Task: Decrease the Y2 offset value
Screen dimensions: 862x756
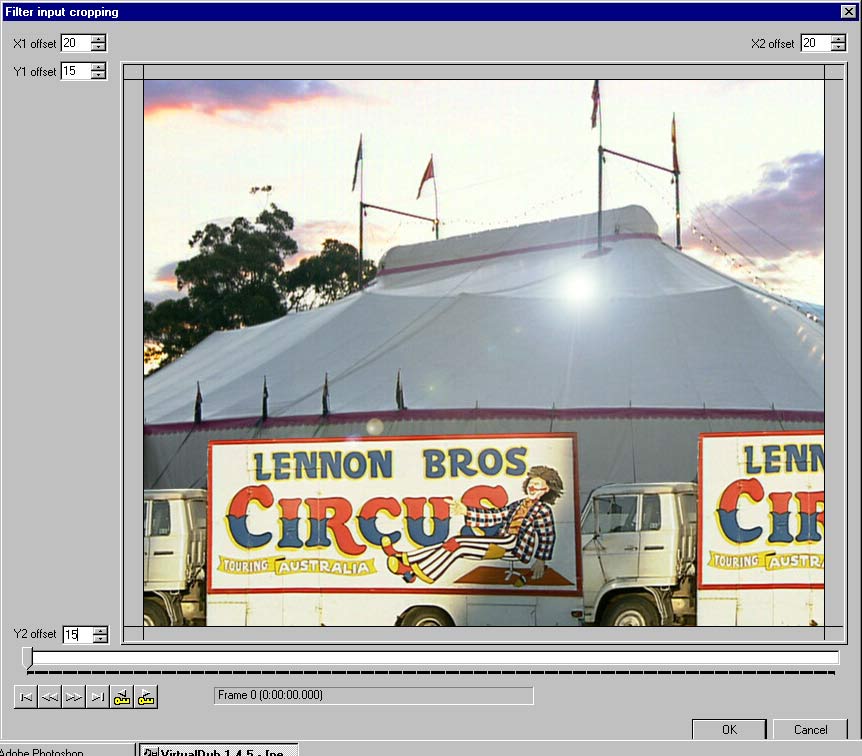Action: [100, 638]
